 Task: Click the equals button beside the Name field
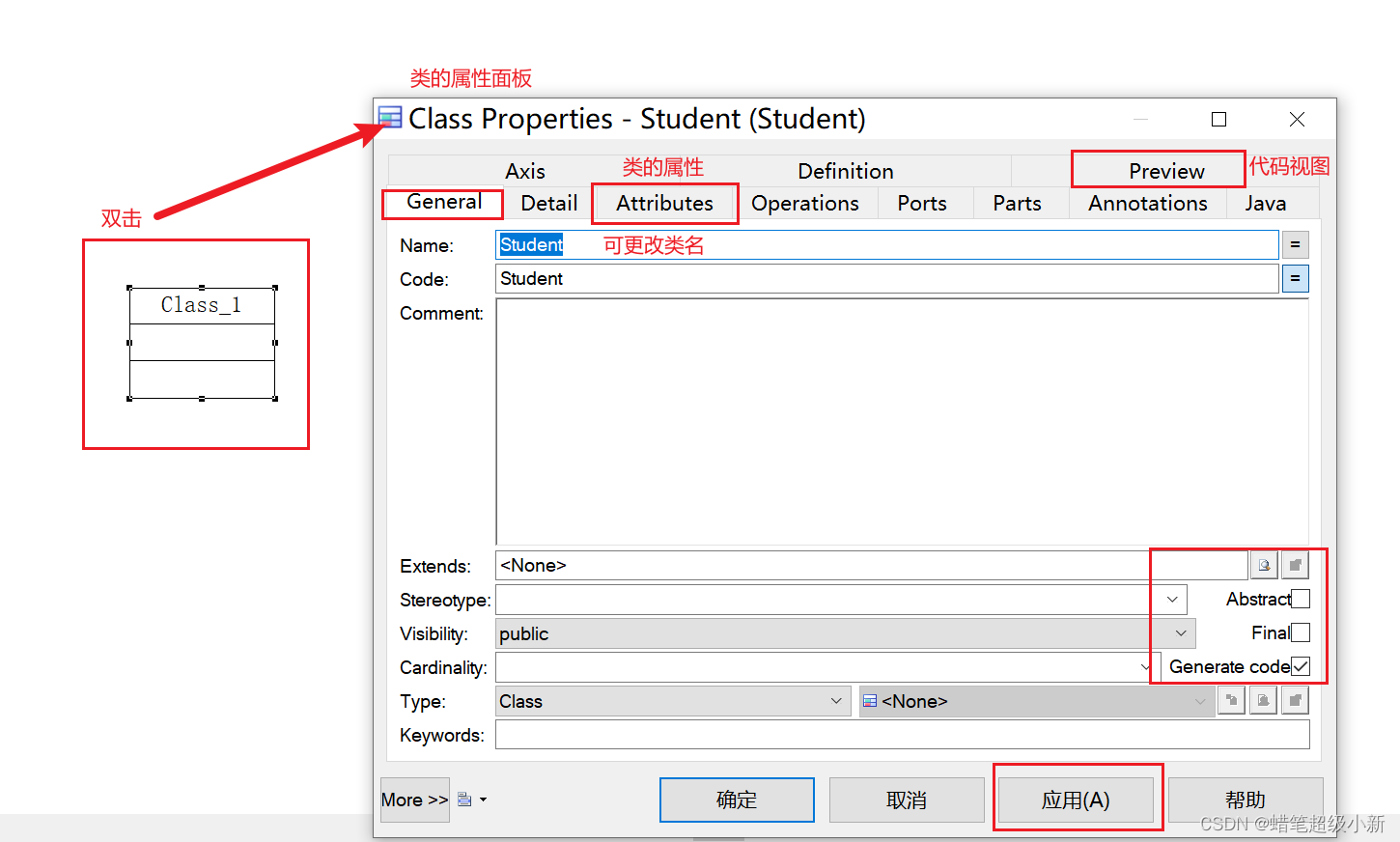point(1294,244)
